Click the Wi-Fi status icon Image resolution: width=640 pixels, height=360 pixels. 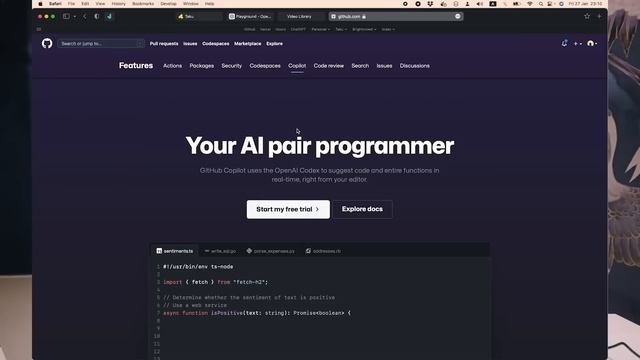click(530, 4)
